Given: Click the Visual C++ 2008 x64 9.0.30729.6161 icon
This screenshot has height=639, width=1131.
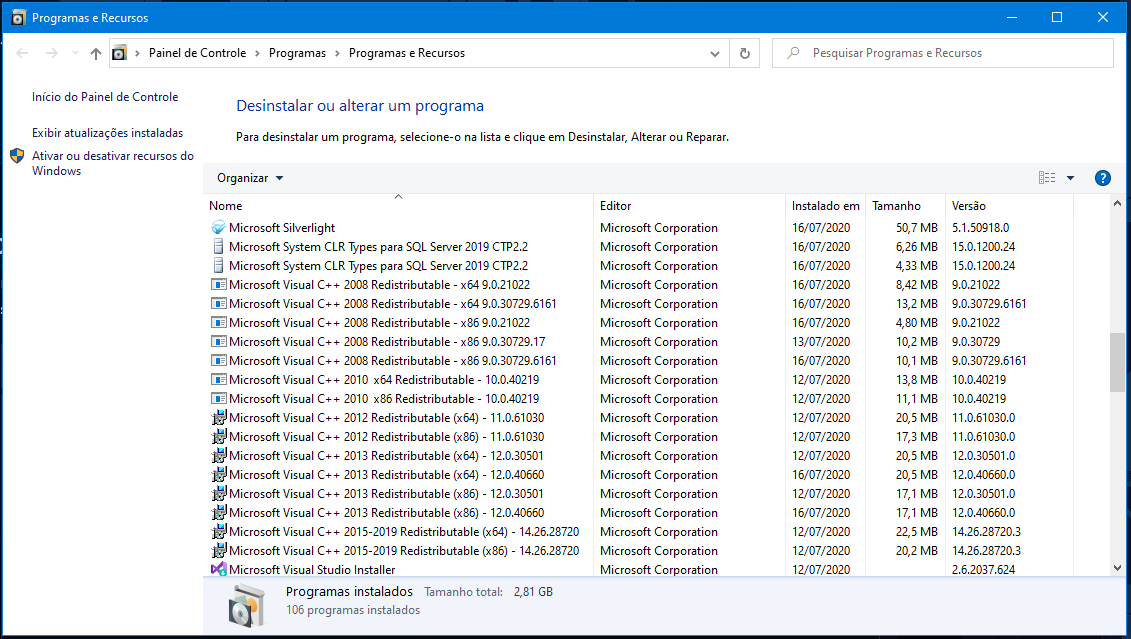Looking at the screenshot, I should point(219,303).
